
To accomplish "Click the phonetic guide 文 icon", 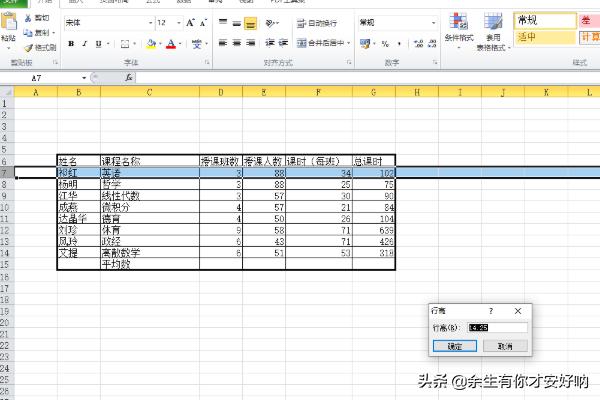I will [197, 44].
